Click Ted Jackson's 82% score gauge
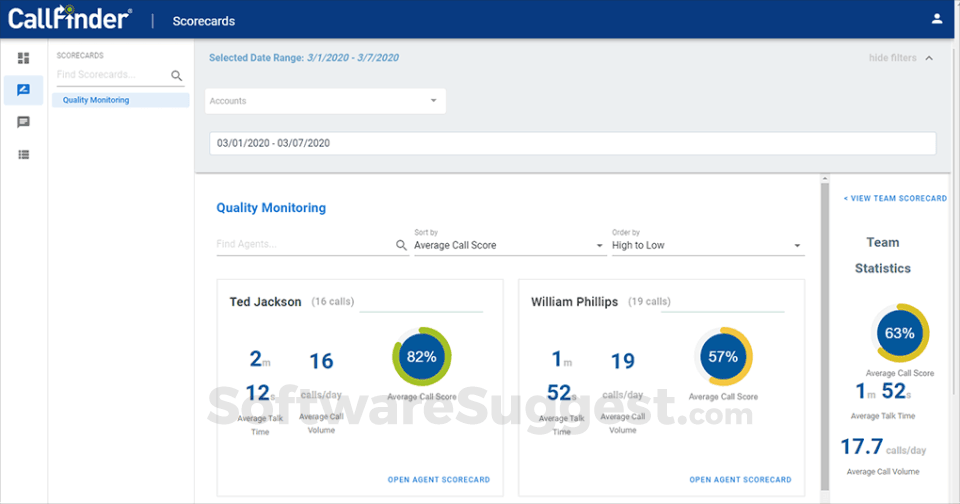The height and width of the screenshot is (504, 960). (422, 356)
